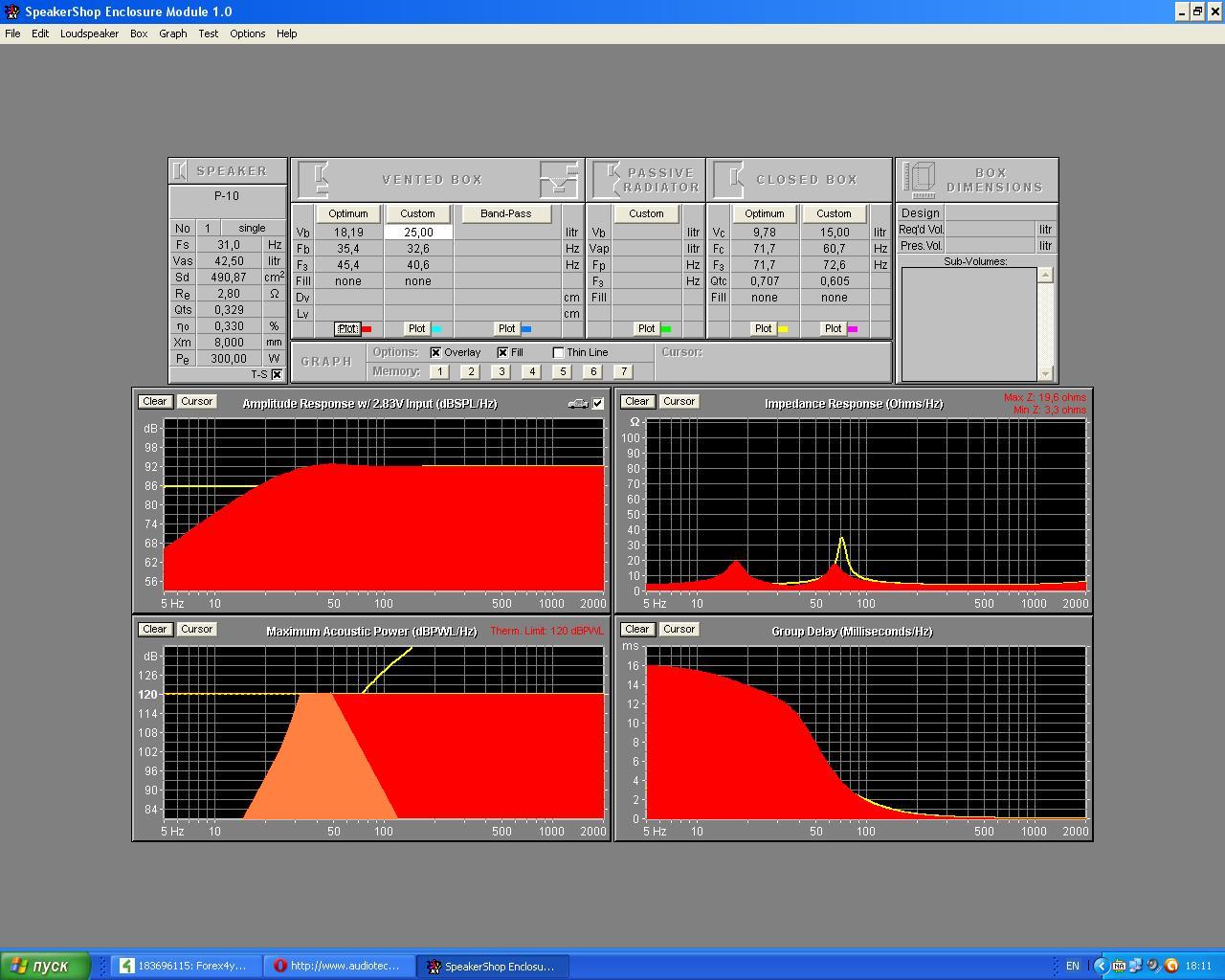Uncheck the Fill graph option
This screenshot has width=1225, height=980.
click(x=502, y=352)
